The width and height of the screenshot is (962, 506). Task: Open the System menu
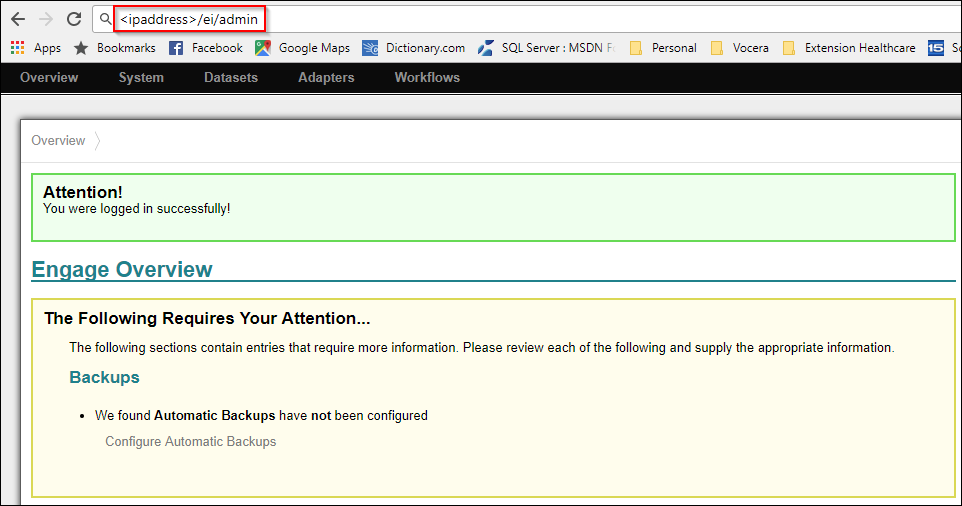click(141, 78)
